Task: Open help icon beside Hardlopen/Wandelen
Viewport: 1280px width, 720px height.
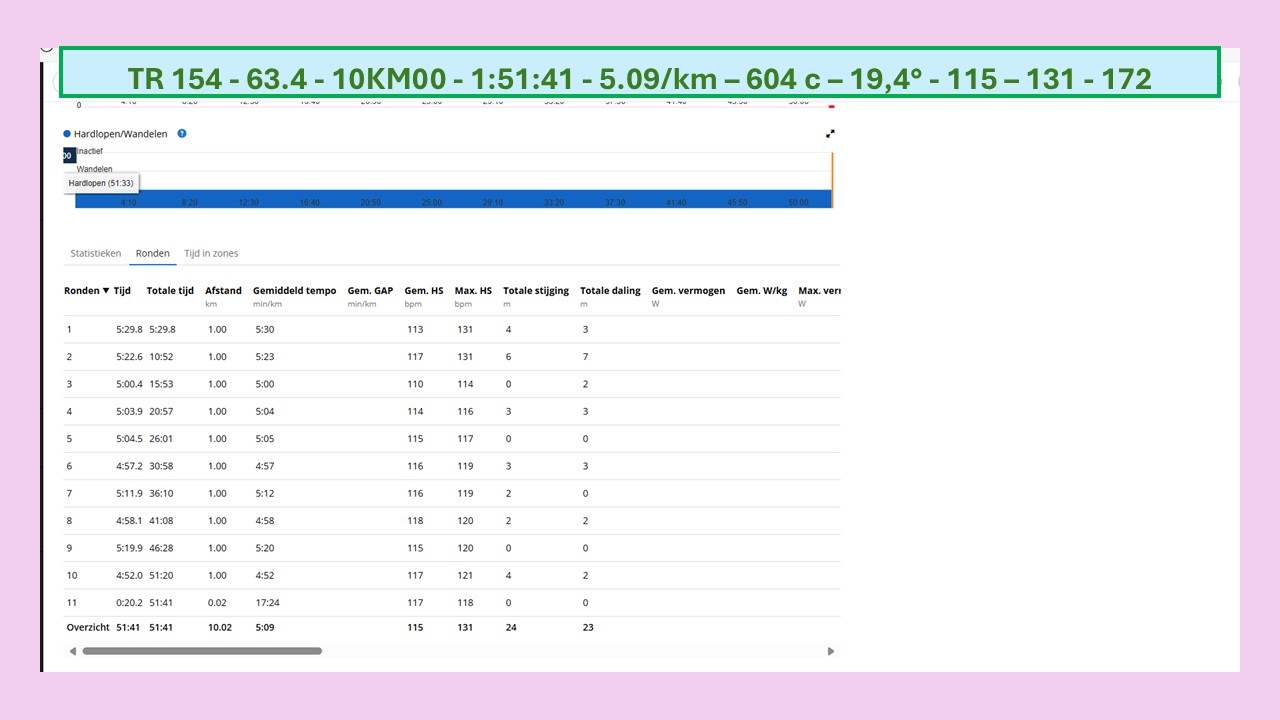Action: click(182, 133)
